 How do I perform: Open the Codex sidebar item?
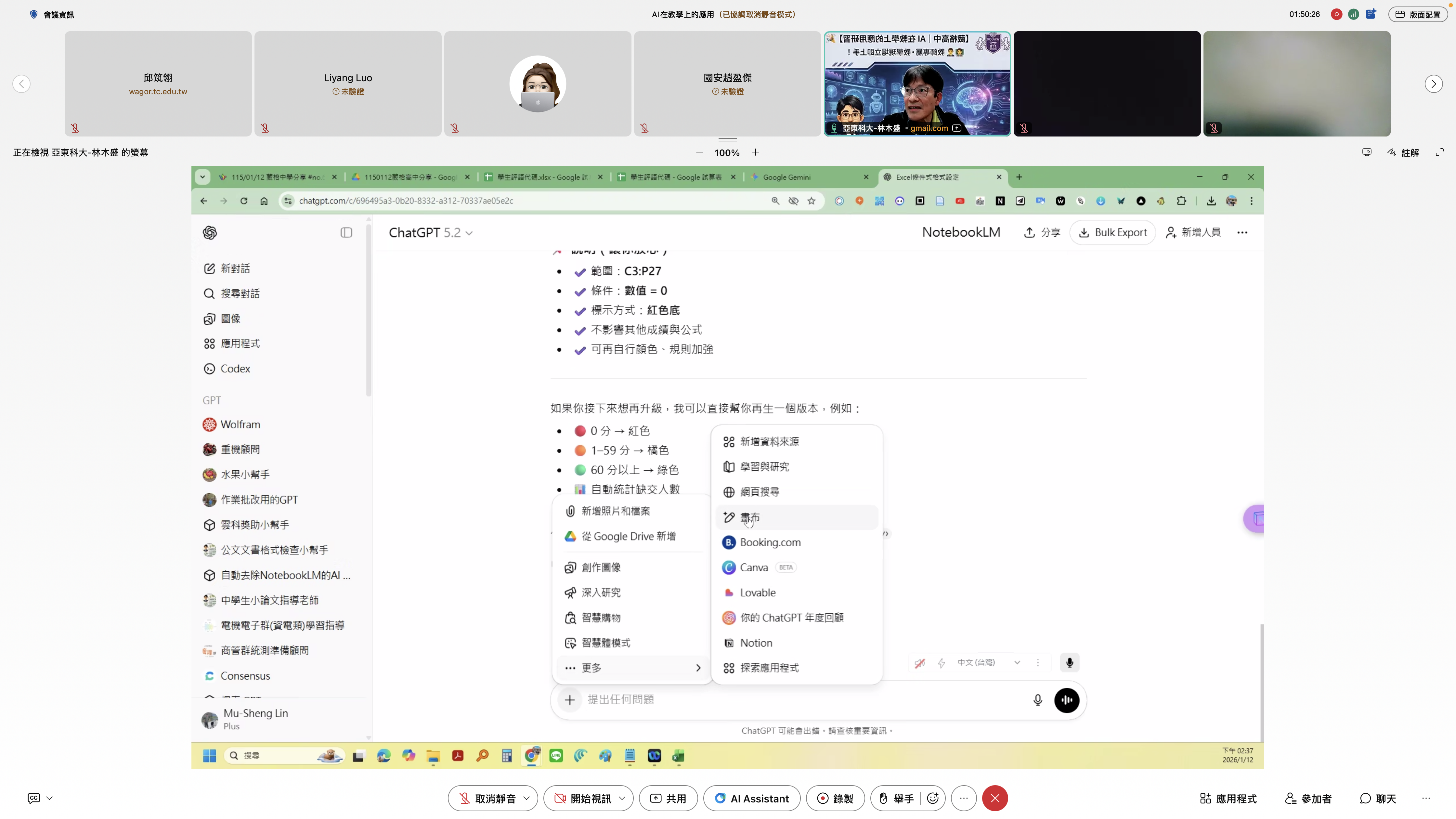(235, 369)
